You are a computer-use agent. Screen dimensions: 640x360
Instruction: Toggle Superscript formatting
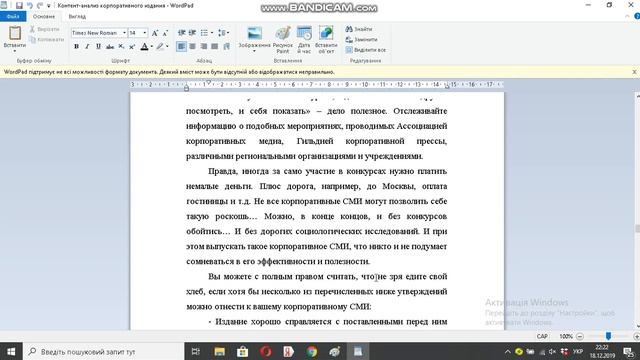point(132,47)
